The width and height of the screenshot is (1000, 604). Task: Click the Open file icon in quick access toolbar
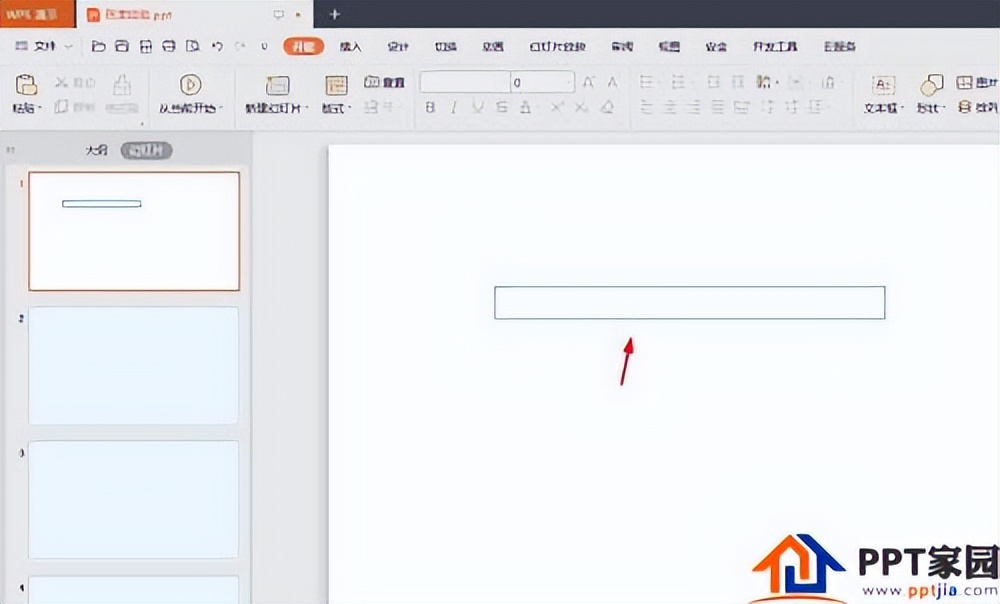coord(98,46)
